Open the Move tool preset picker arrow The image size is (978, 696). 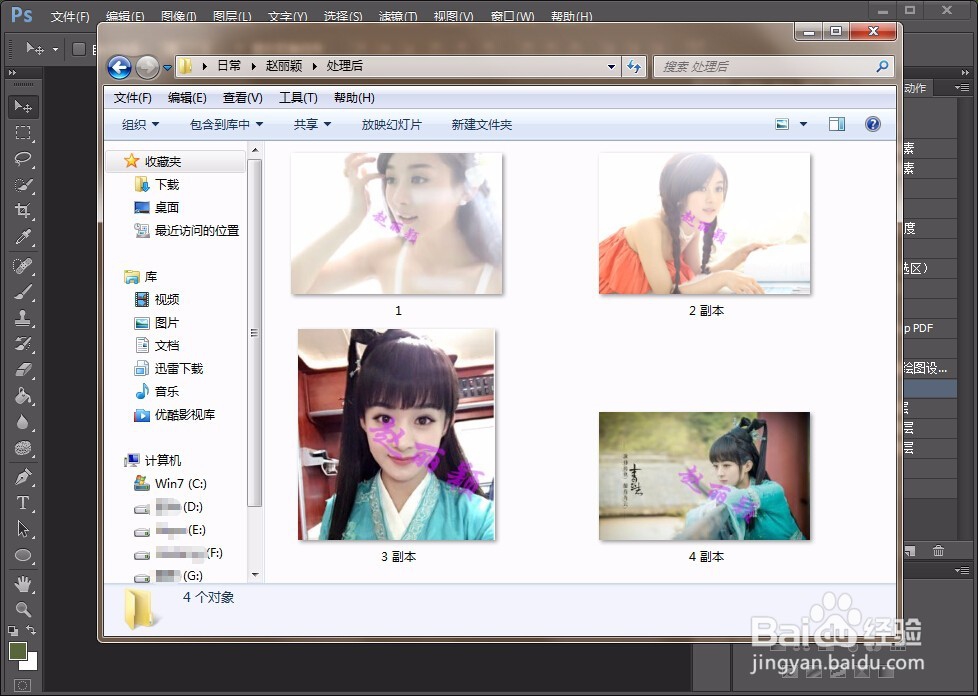tap(56, 49)
